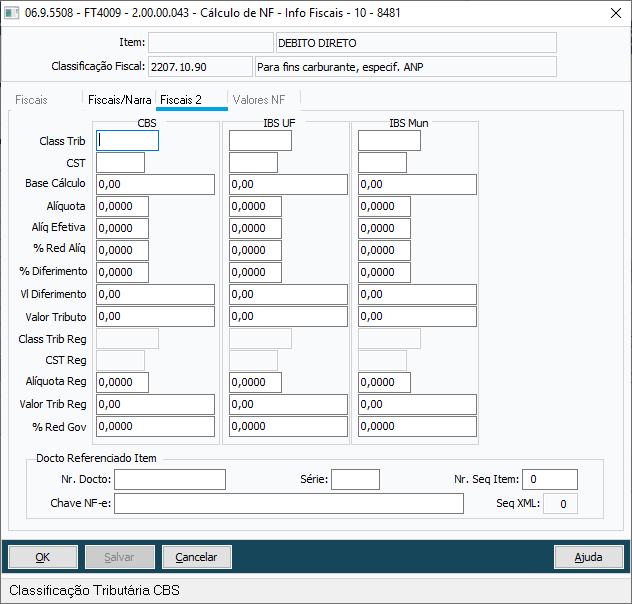
Task: Click the CBS CST Reg field
Action: 121,360
